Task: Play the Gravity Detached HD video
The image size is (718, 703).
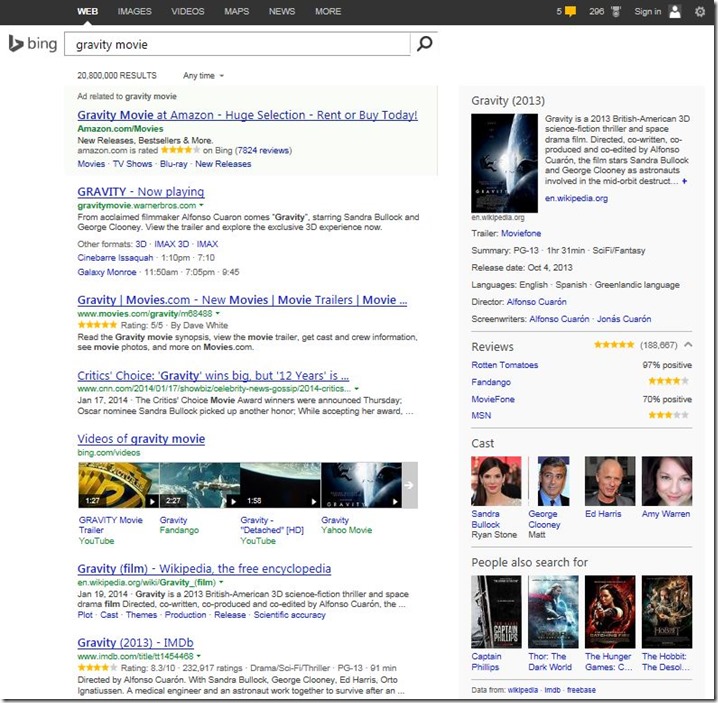Action: (280, 485)
